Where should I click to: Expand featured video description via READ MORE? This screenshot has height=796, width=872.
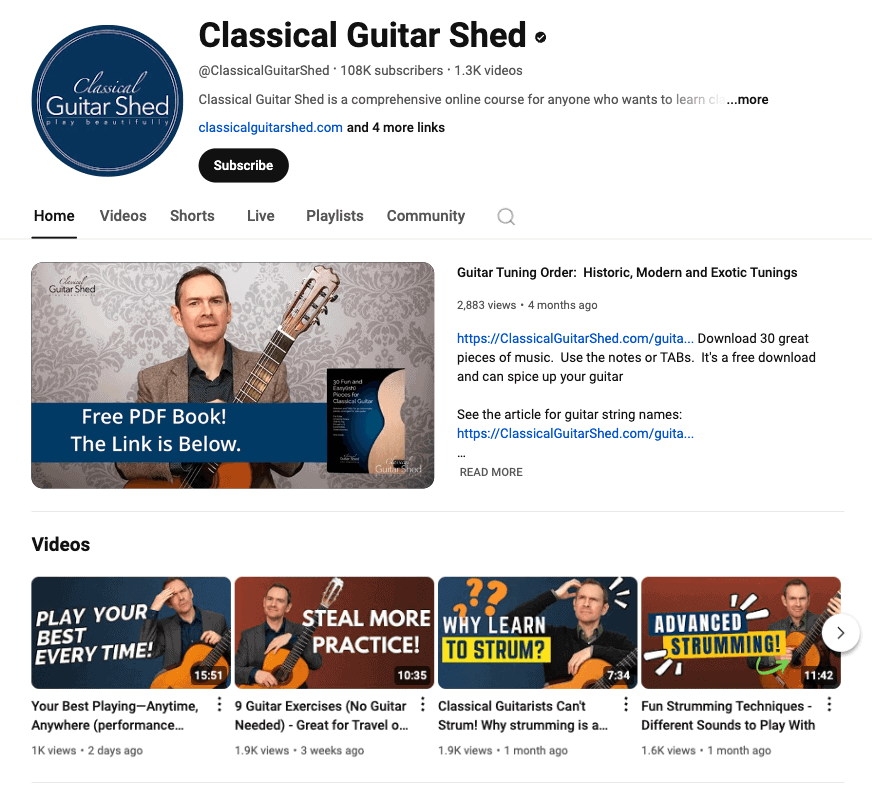coord(491,472)
